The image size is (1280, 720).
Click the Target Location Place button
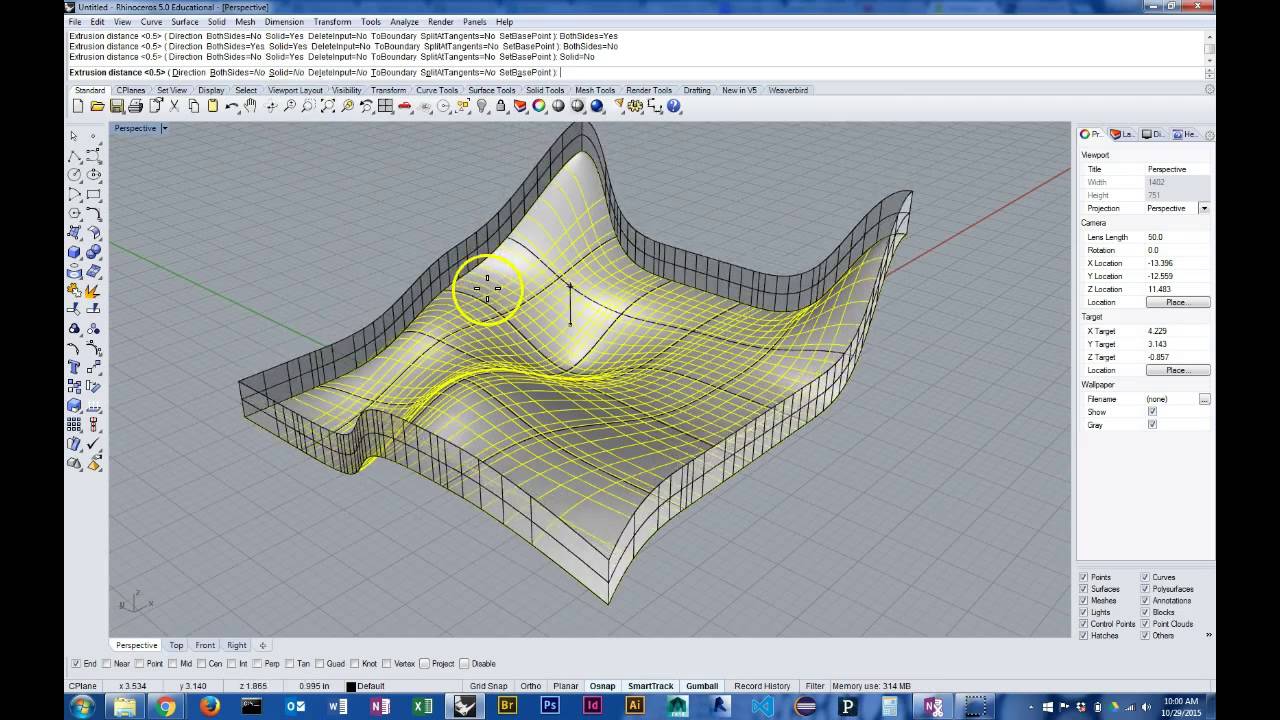point(1178,370)
